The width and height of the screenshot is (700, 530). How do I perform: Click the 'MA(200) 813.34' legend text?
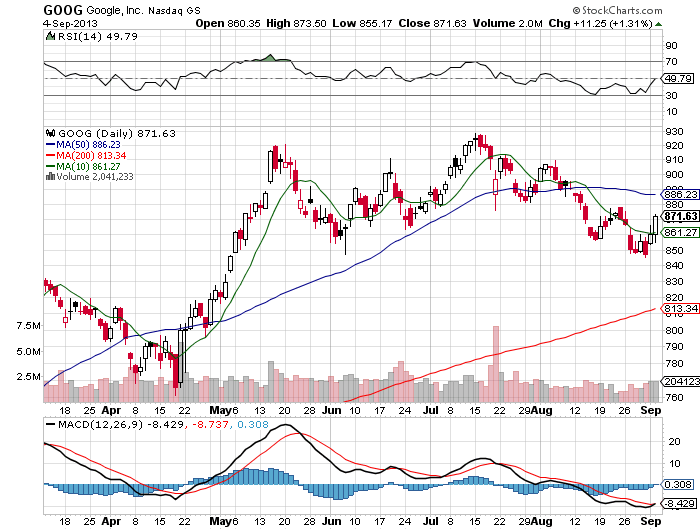[x=91, y=155]
